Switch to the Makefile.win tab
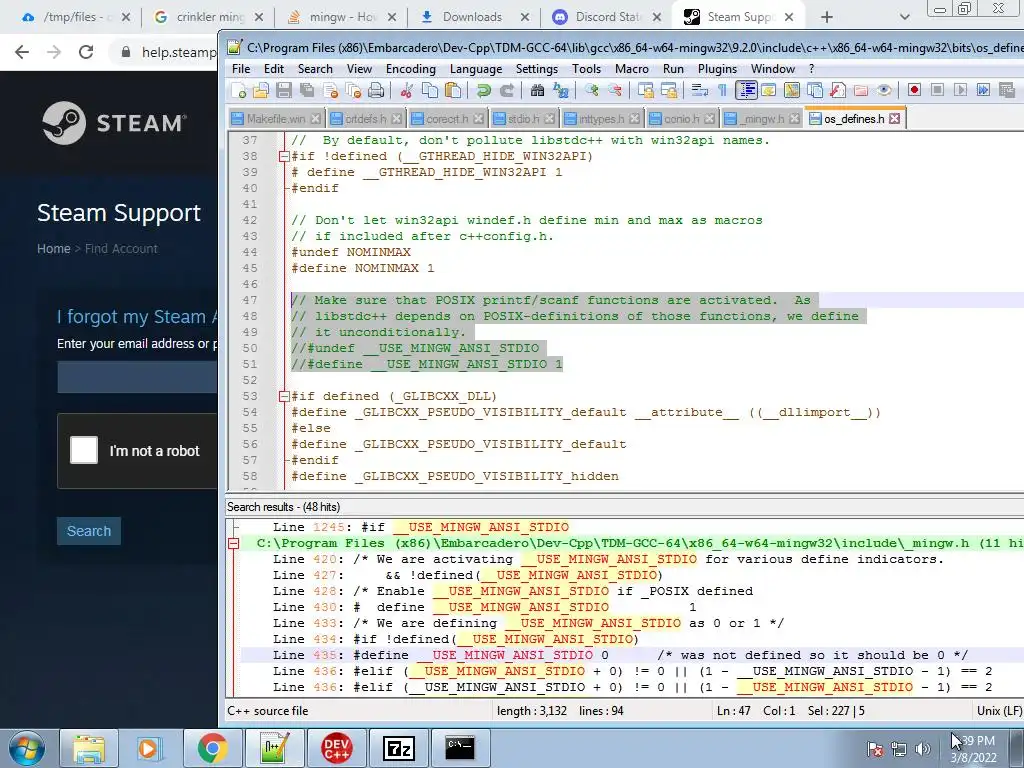1024x768 pixels. pyautogui.click(x=276, y=119)
